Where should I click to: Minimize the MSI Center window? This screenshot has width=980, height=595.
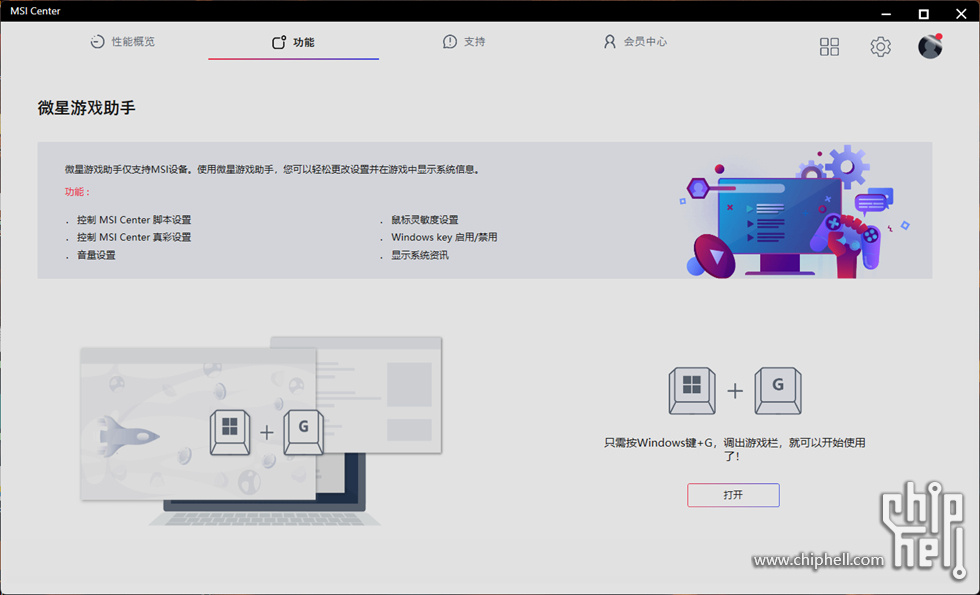(886, 12)
